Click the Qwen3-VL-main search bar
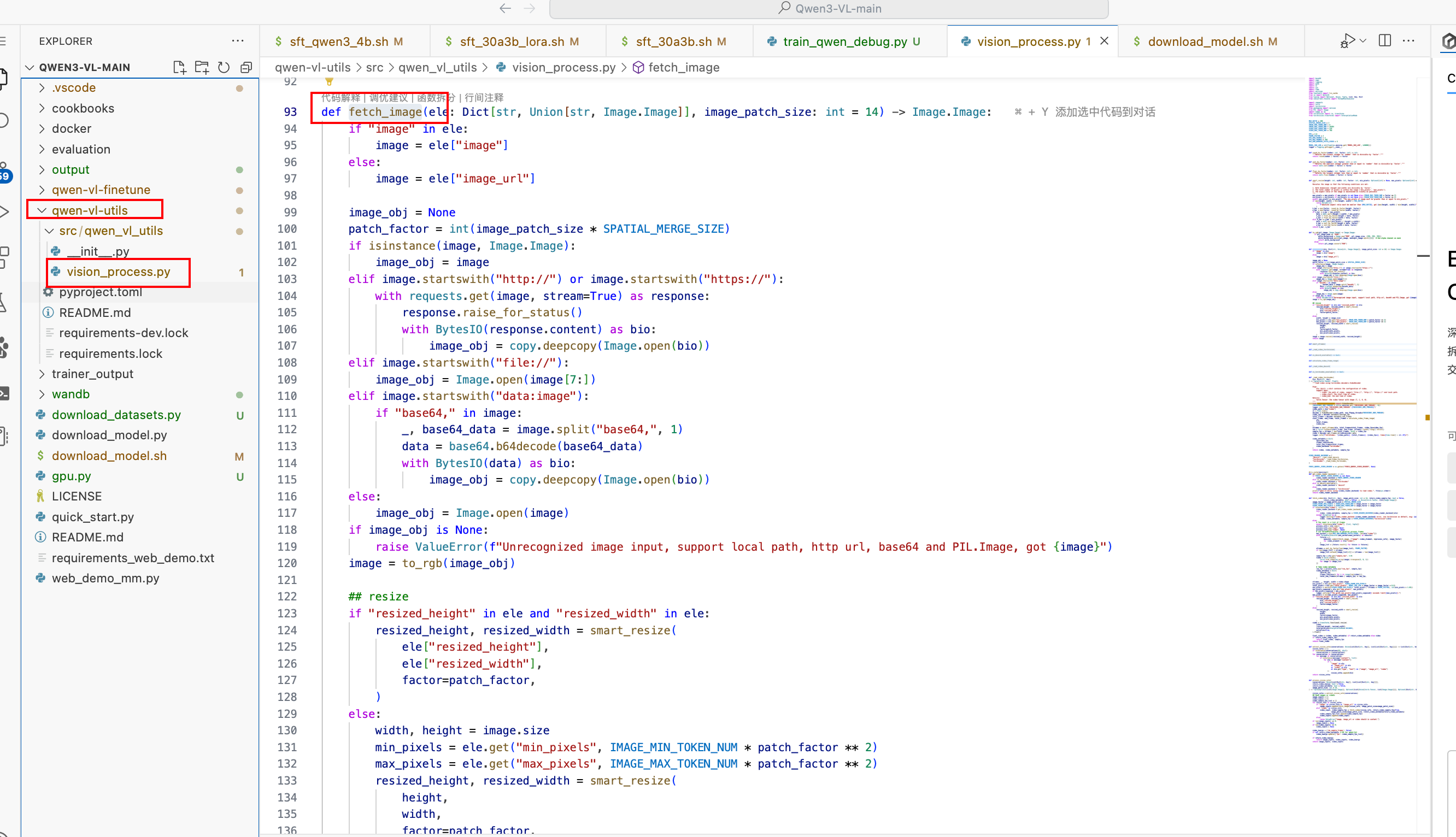The width and height of the screenshot is (1456, 837). point(829,9)
